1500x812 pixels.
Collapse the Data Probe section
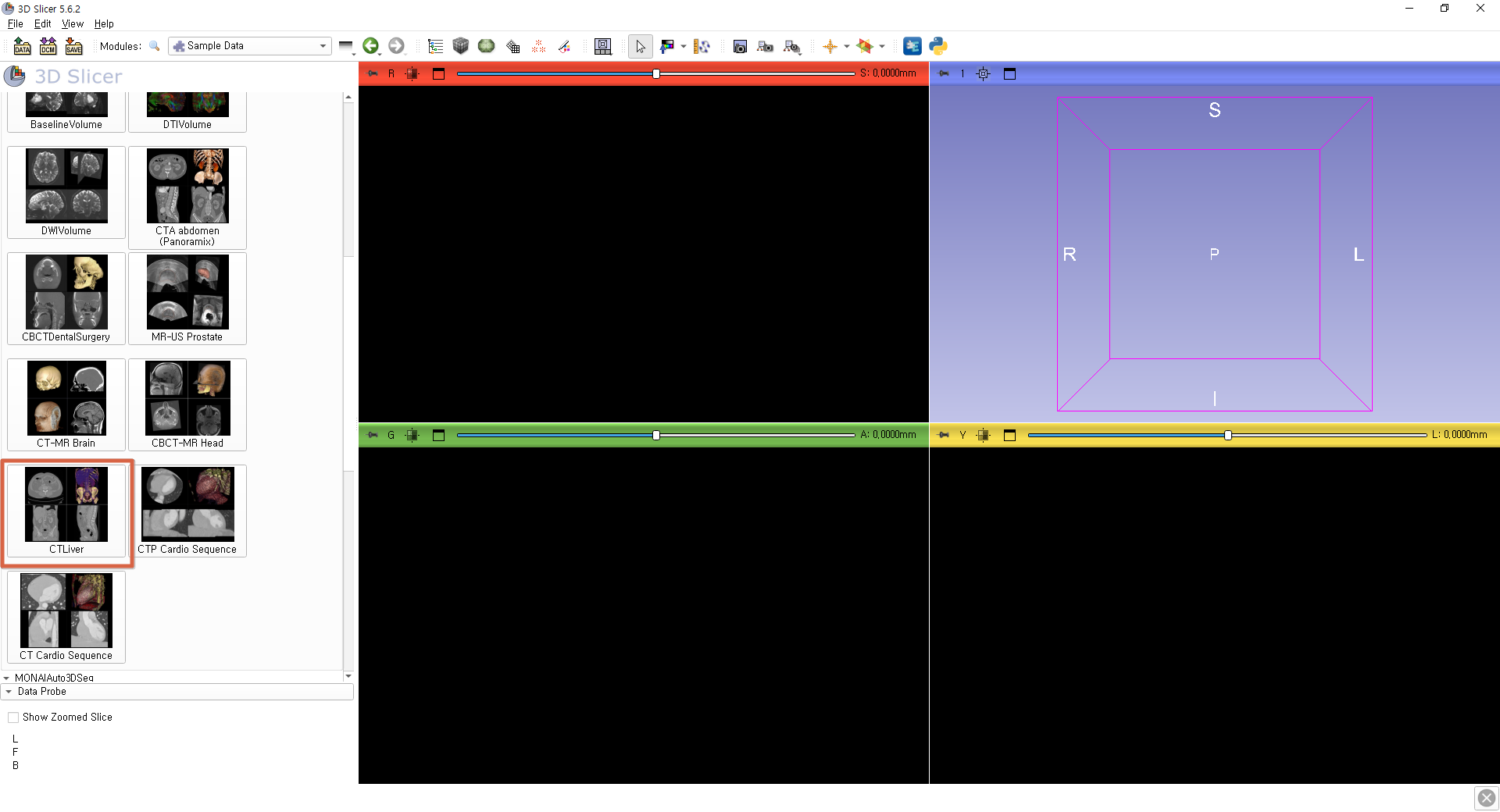click(177, 692)
